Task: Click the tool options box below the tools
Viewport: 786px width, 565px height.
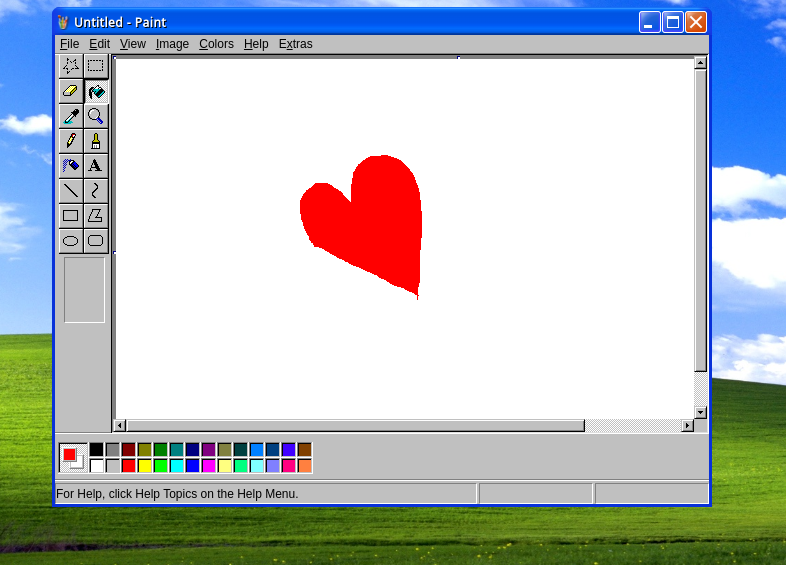Action: [84, 290]
